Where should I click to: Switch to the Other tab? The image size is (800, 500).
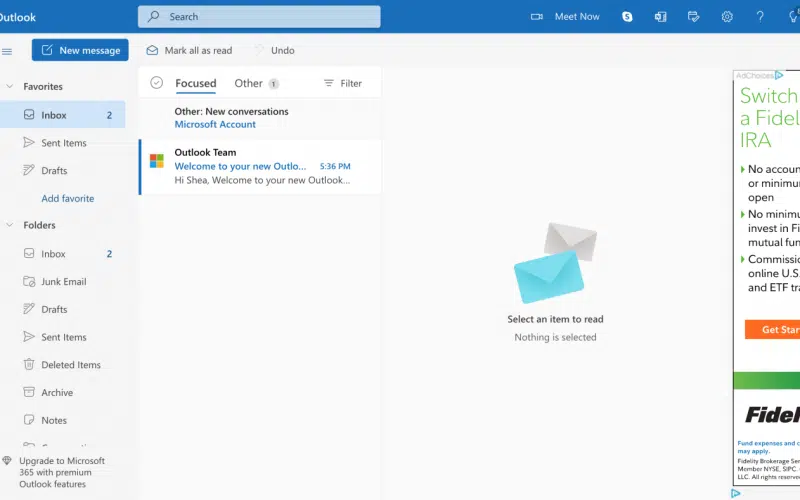coord(248,83)
